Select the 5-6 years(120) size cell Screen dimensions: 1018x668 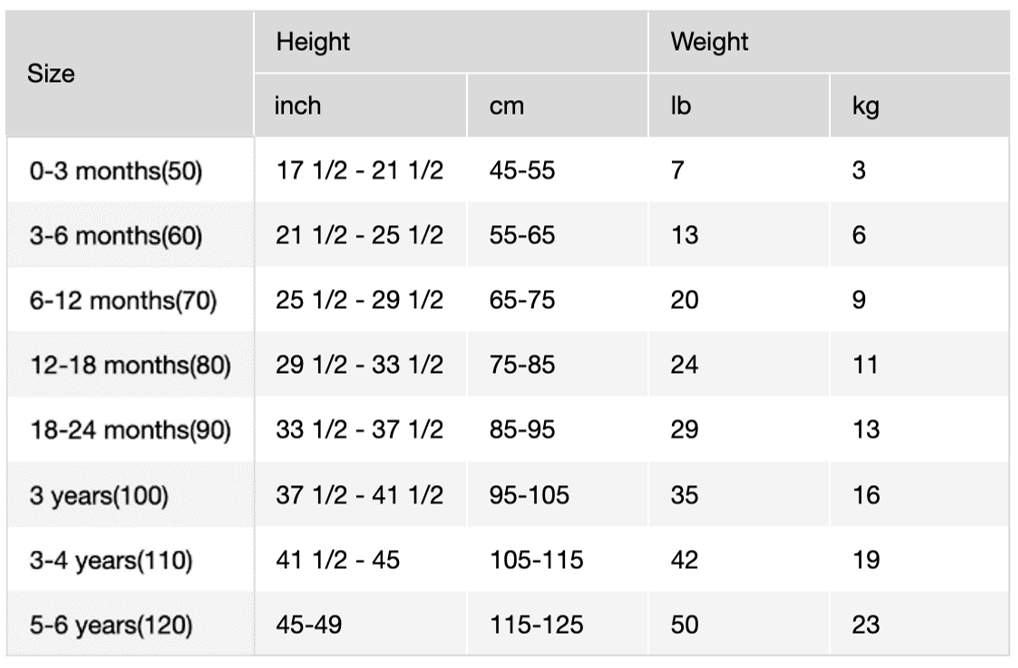click(x=111, y=625)
